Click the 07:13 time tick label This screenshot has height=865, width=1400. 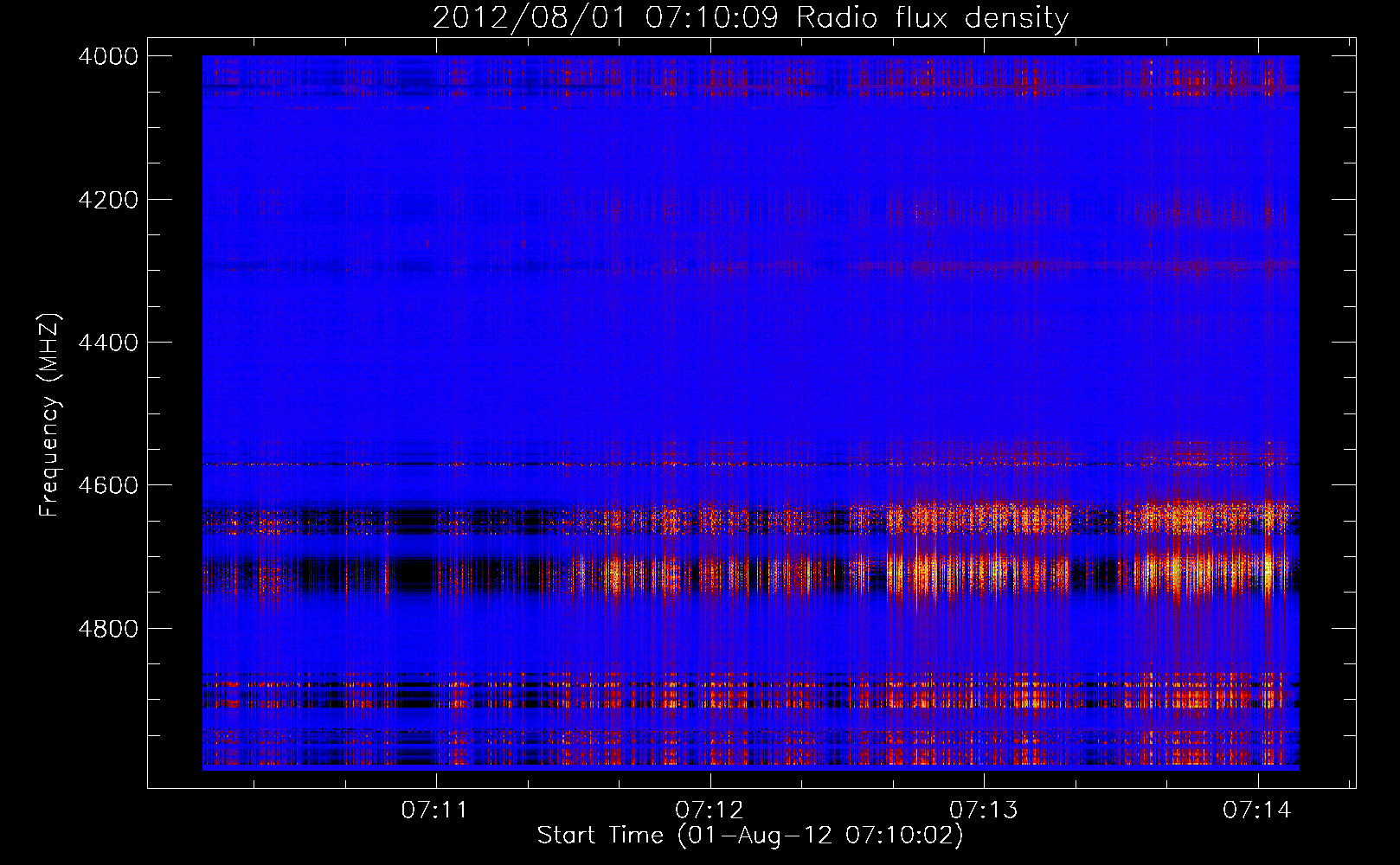[983, 810]
